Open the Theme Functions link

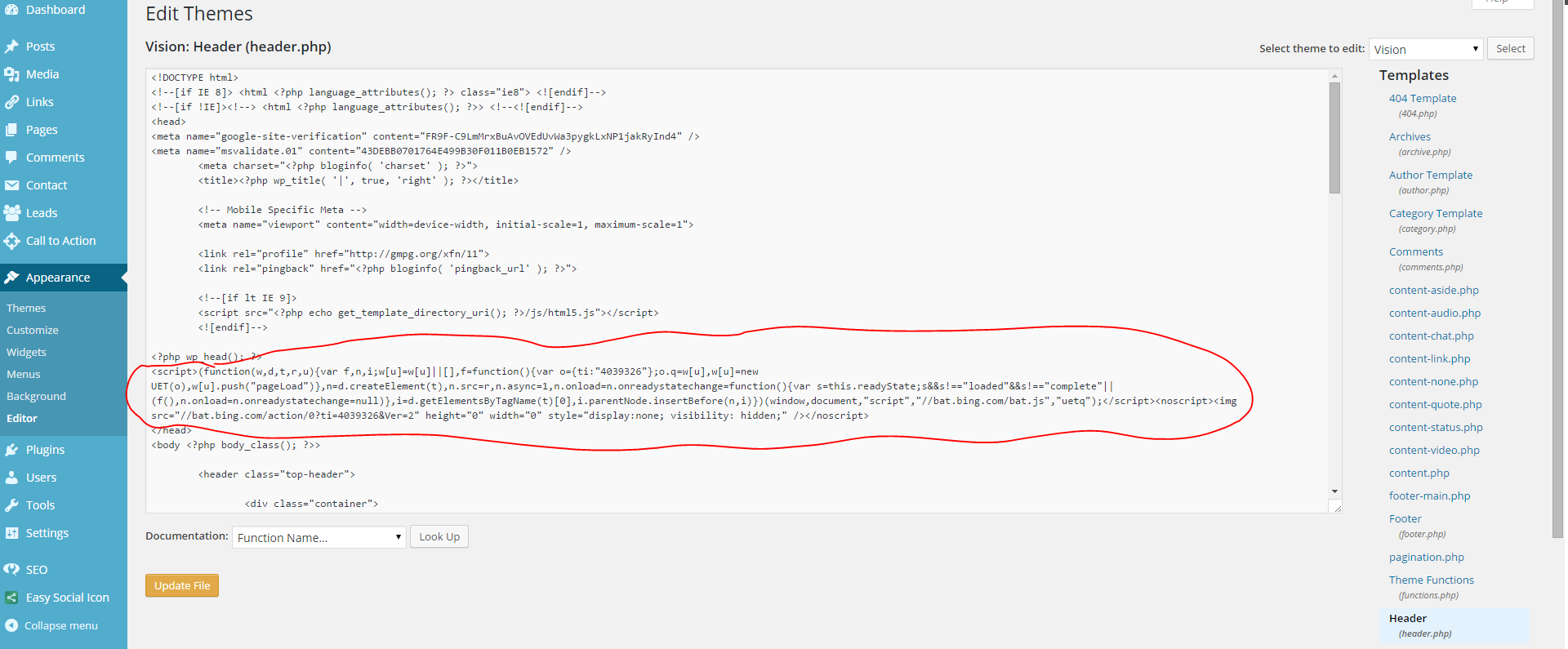1432,580
